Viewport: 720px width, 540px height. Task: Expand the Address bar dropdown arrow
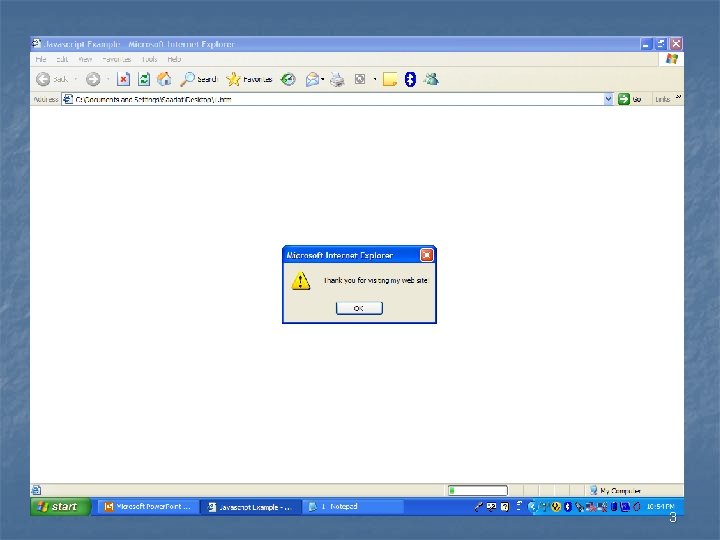coord(608,99)
